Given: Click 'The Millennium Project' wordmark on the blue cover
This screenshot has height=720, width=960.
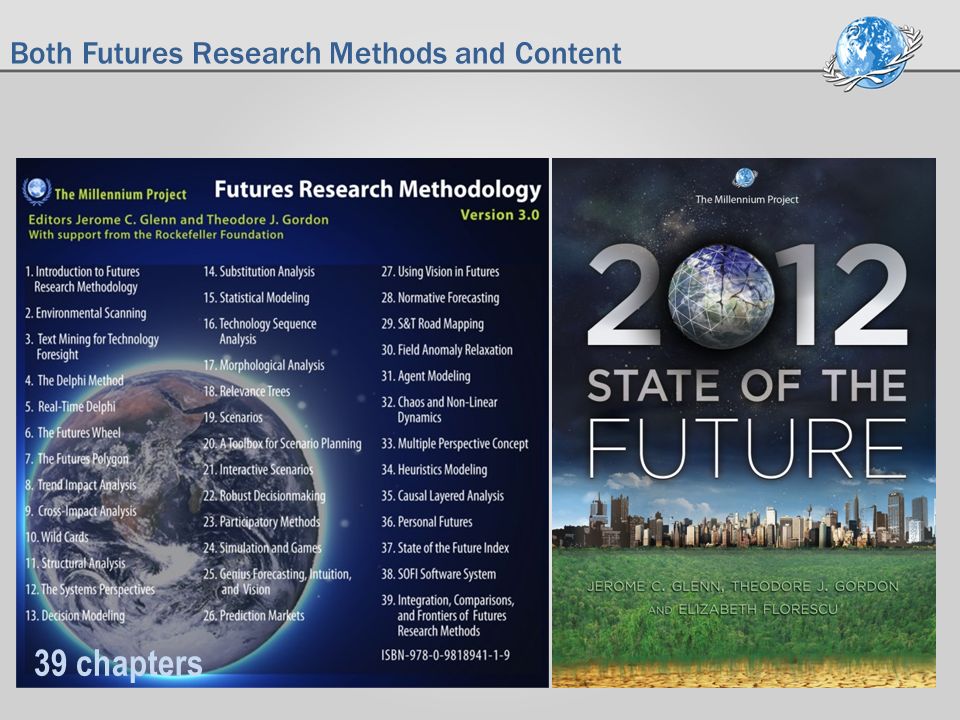Looking at the screenshot, I should coord(121,195).
